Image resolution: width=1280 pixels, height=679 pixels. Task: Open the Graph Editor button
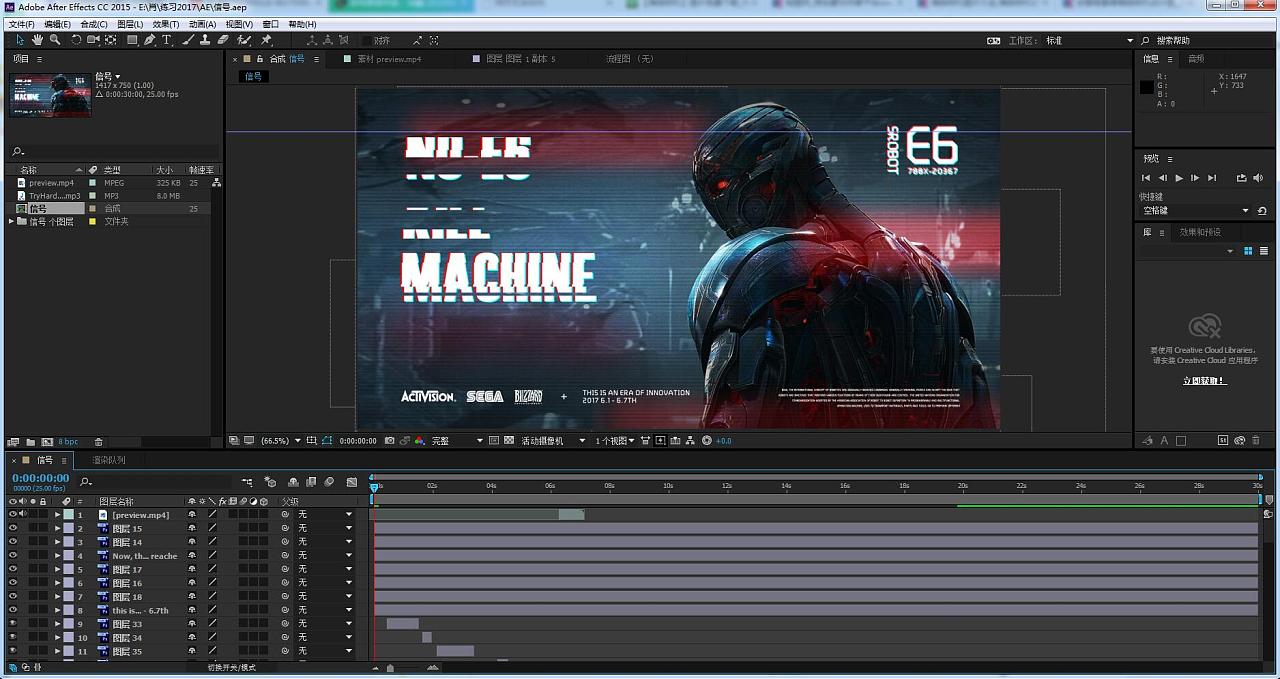[x=352, y=482]
